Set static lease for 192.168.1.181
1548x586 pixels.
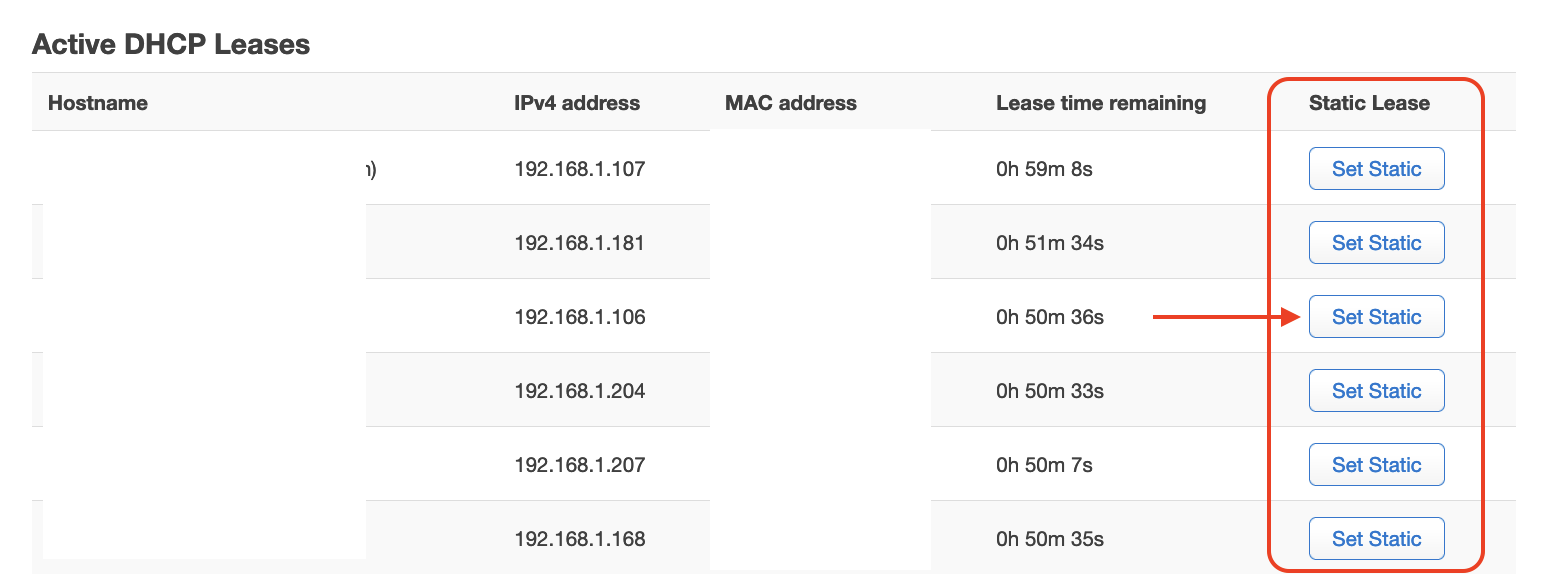(1376, 243)
